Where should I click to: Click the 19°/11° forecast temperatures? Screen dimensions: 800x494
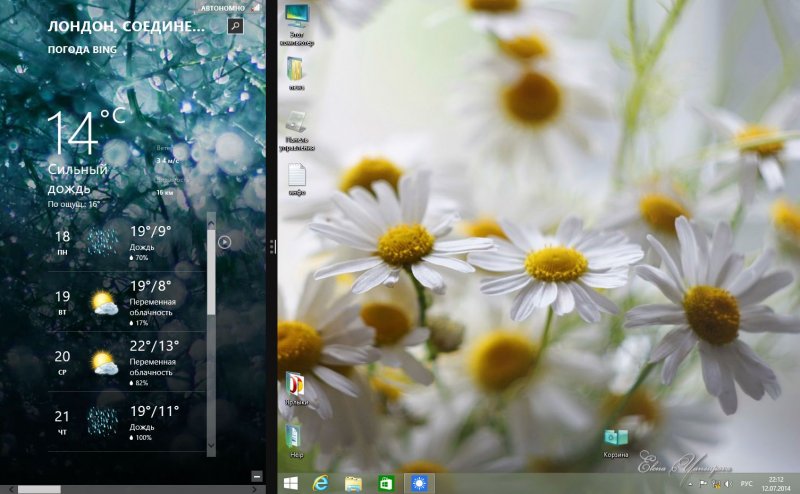[x=154, y=411]
